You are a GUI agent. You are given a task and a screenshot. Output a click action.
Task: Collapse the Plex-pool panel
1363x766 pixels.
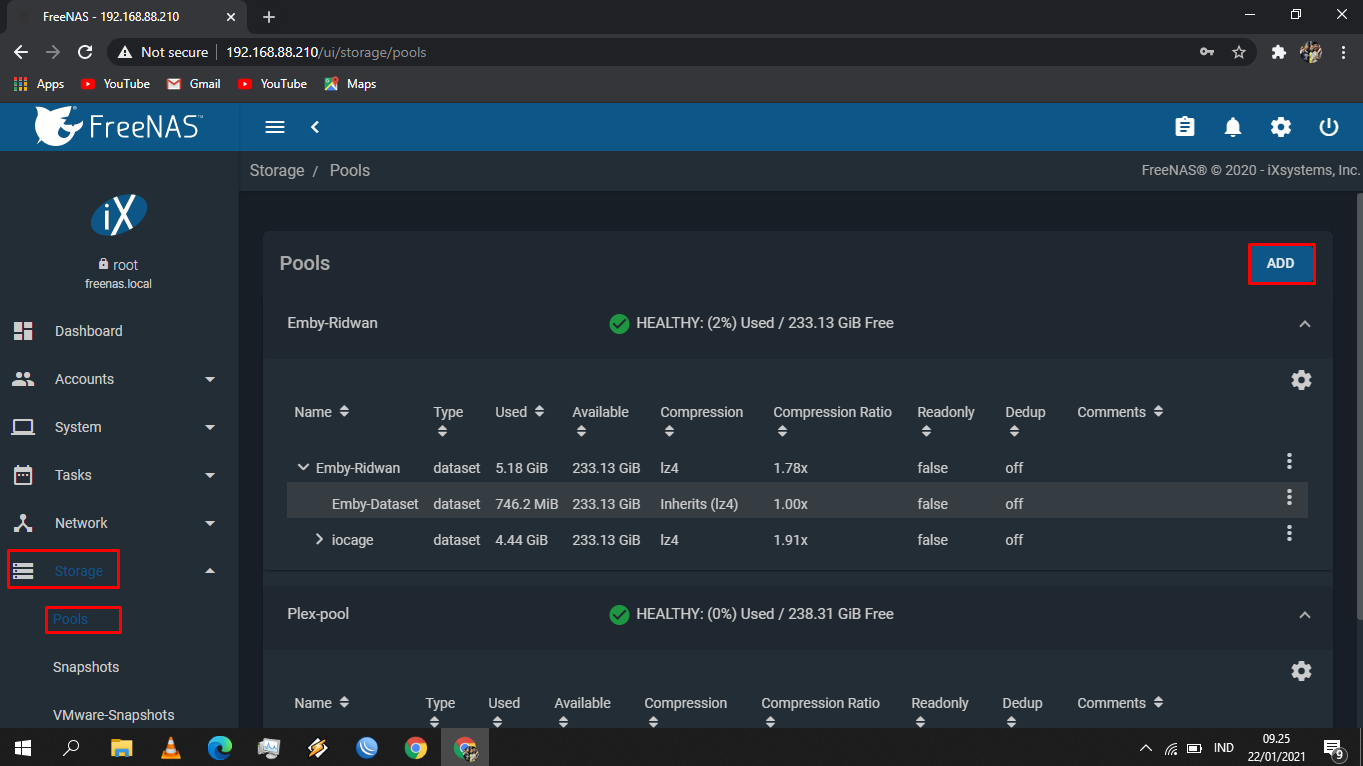[x=1304, y=615]
